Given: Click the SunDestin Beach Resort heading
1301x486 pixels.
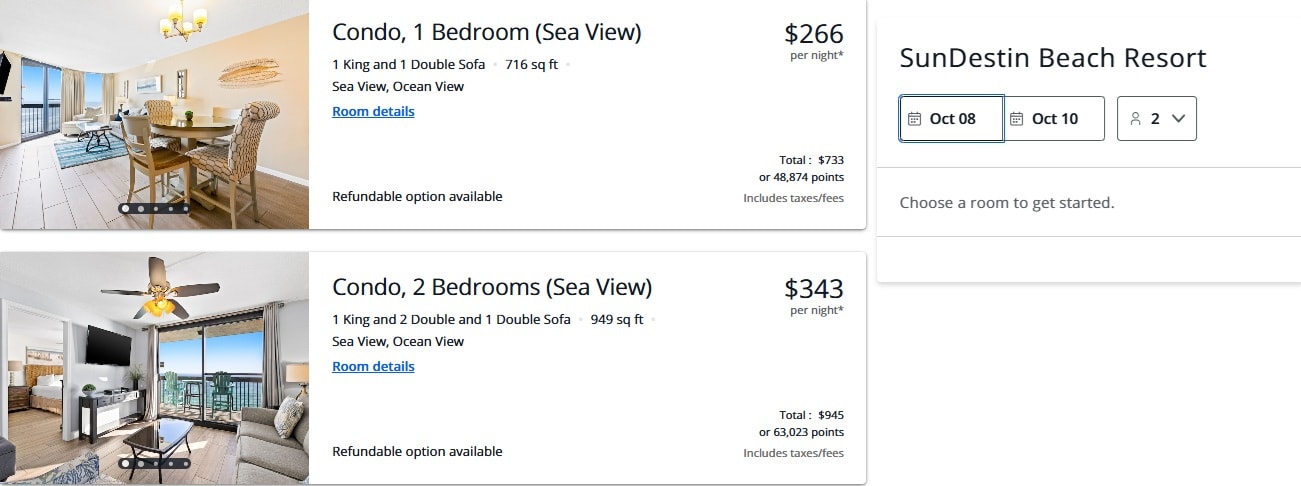Looking at the screenshot, I should (1053, 58).
